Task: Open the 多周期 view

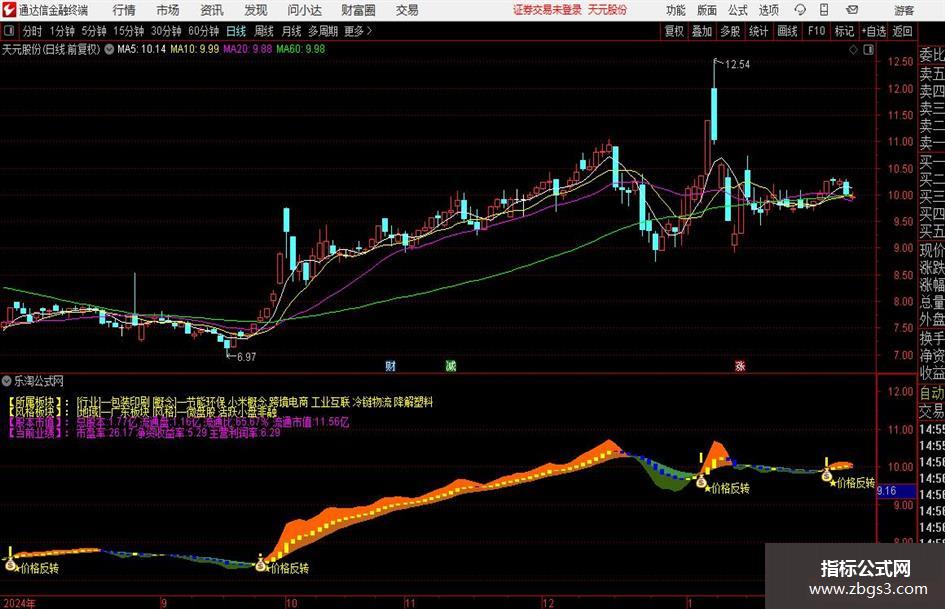Action: (323, 31)
